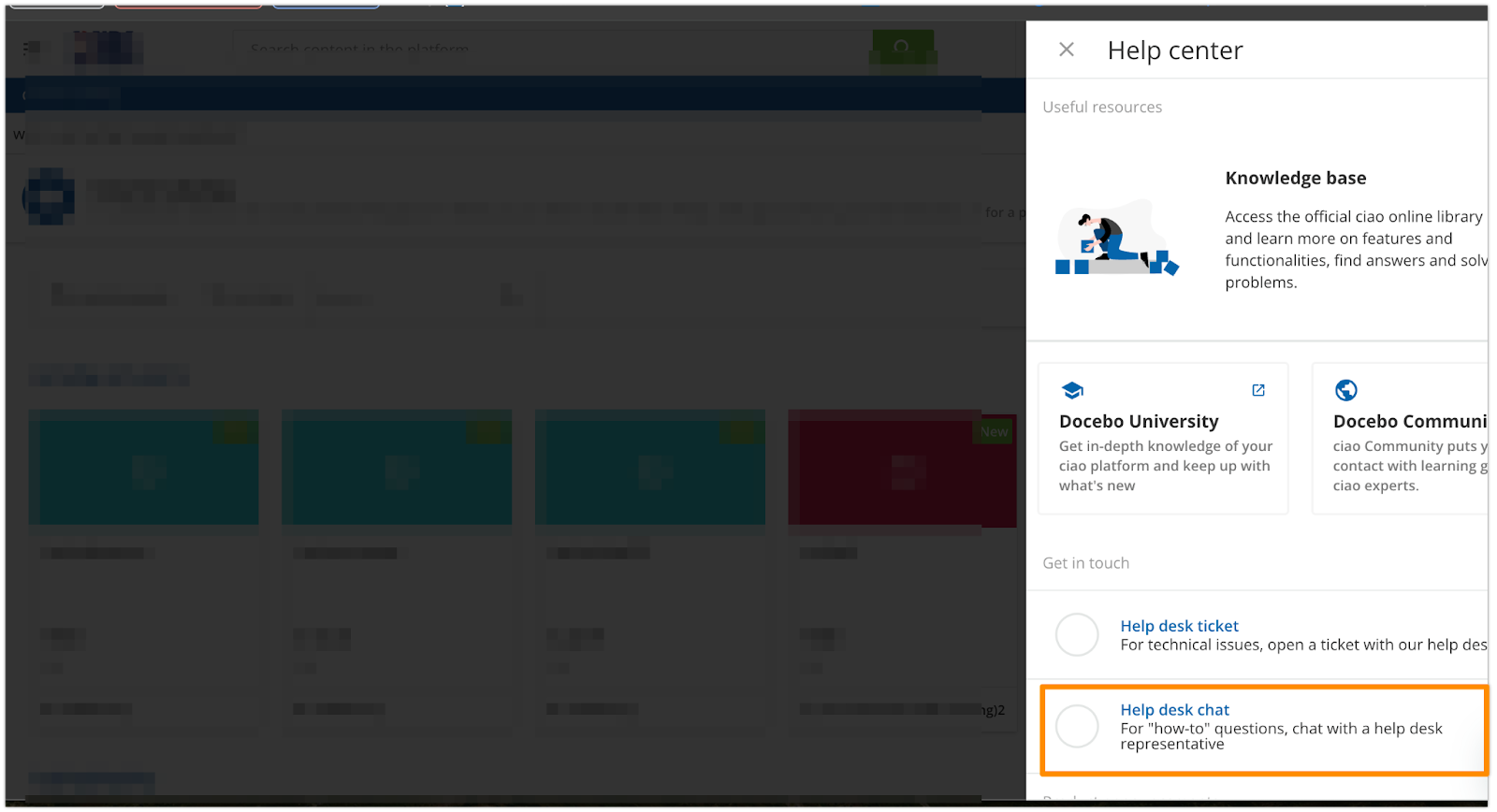The image size is (1497, 812).
Task: Click the Help desk ticket circle icon
Action: point(1077,635)
